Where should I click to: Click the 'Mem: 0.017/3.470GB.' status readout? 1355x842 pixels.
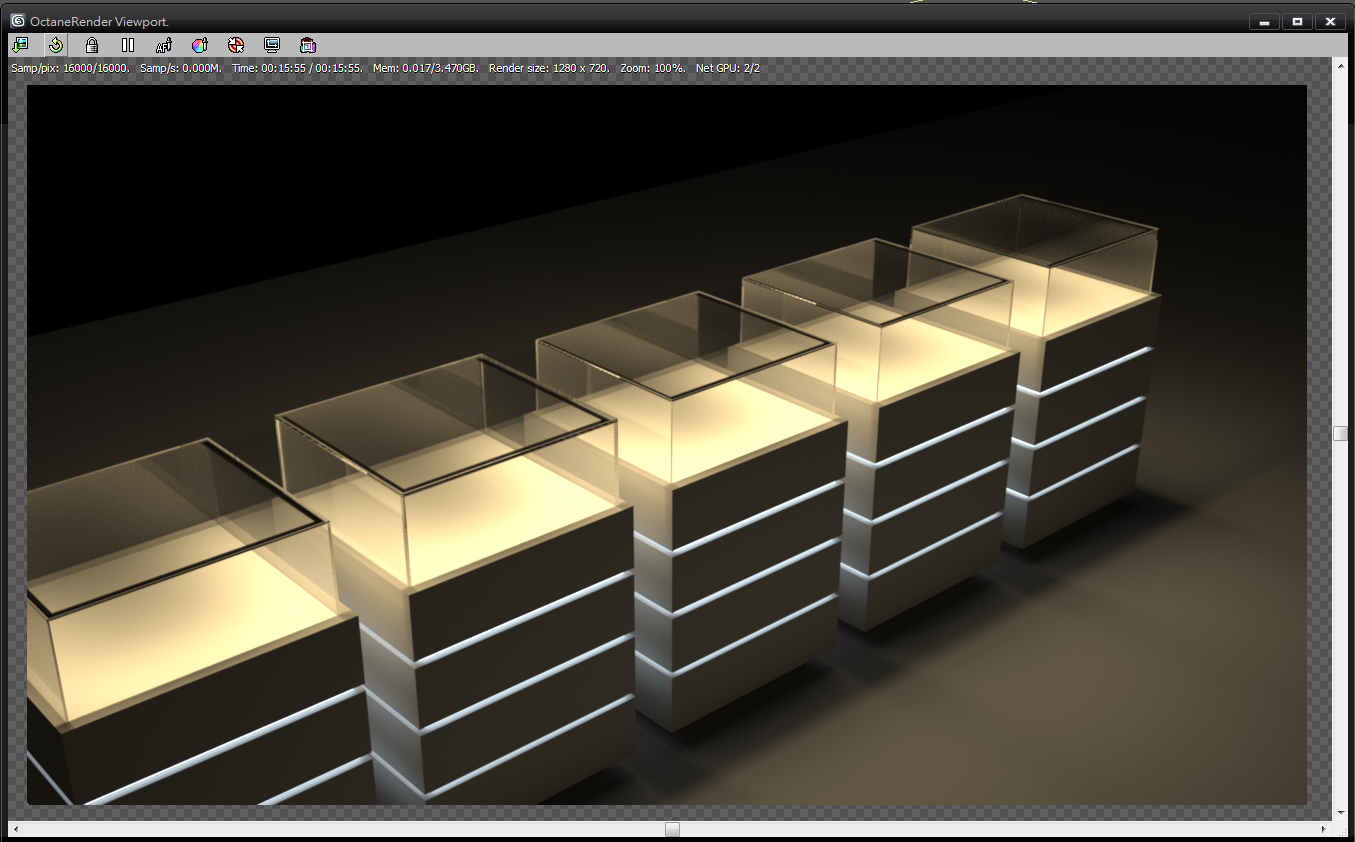(426, 68)
